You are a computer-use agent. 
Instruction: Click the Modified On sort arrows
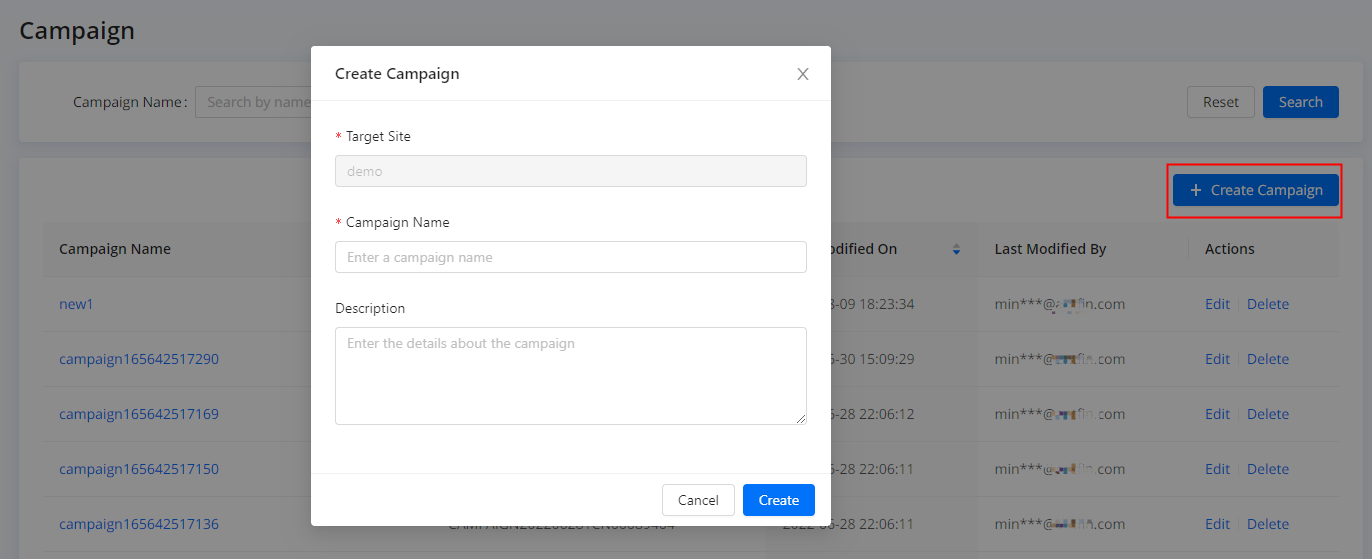click(x=956, y=249)
